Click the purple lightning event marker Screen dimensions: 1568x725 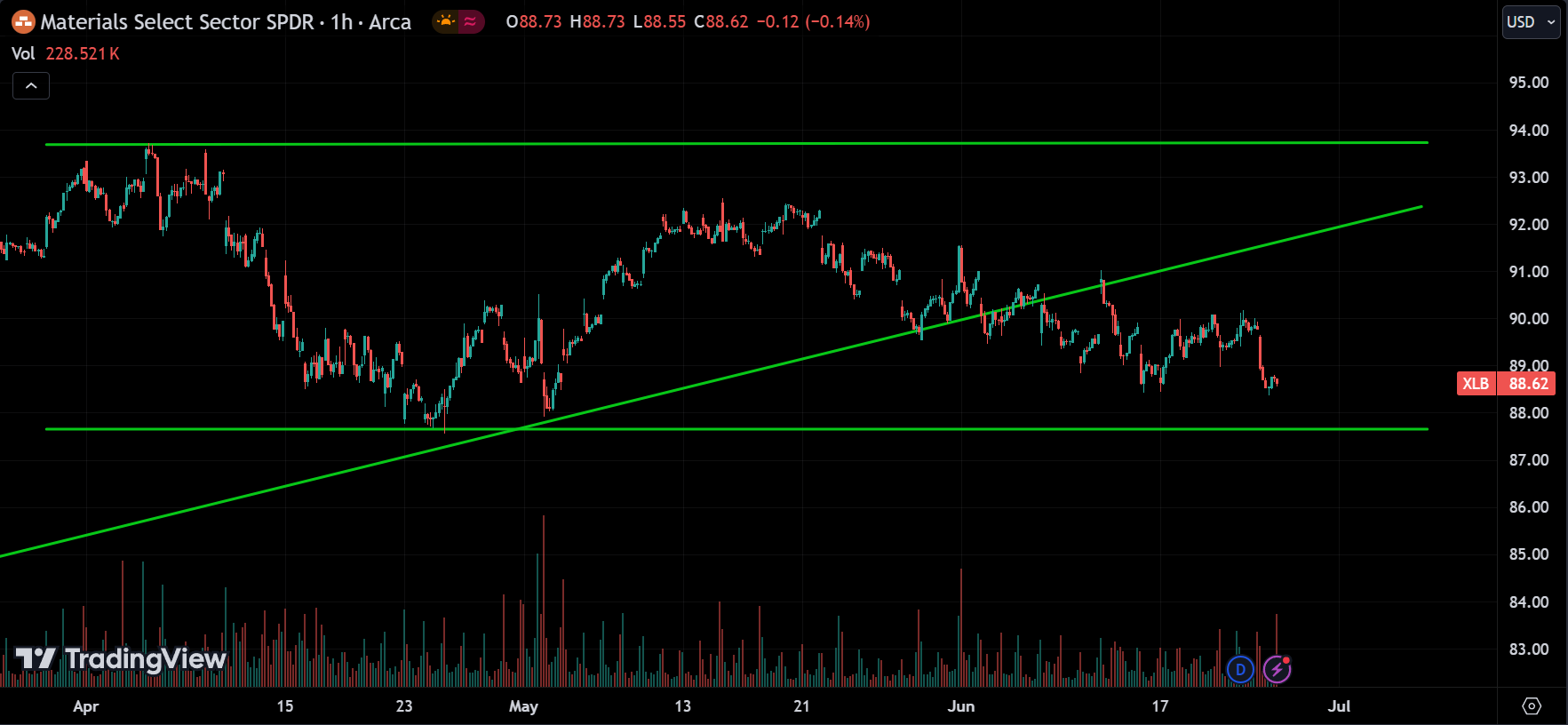(1277, 669)
